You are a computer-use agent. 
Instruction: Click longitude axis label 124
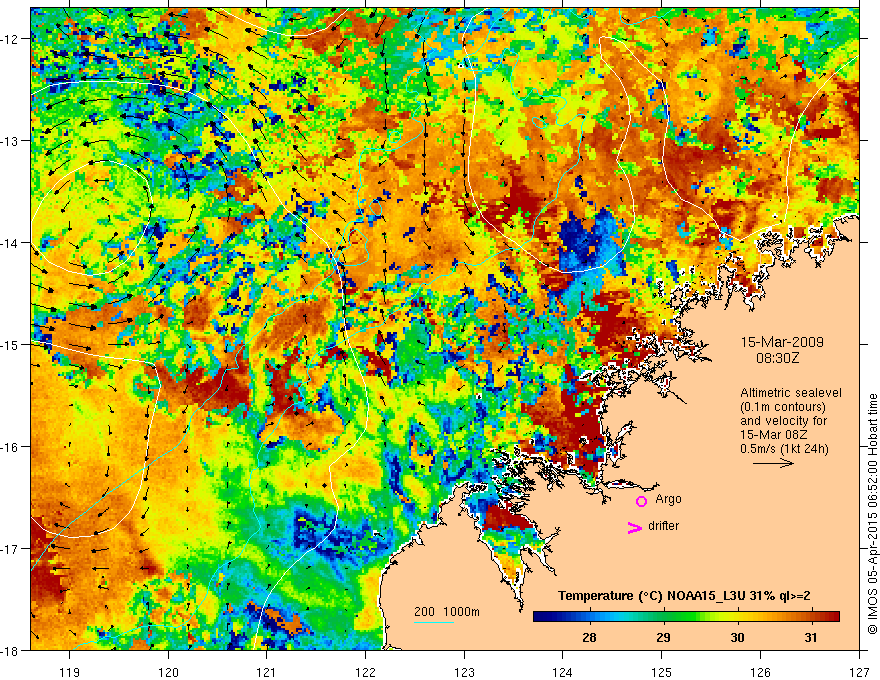tap(563, 672)
